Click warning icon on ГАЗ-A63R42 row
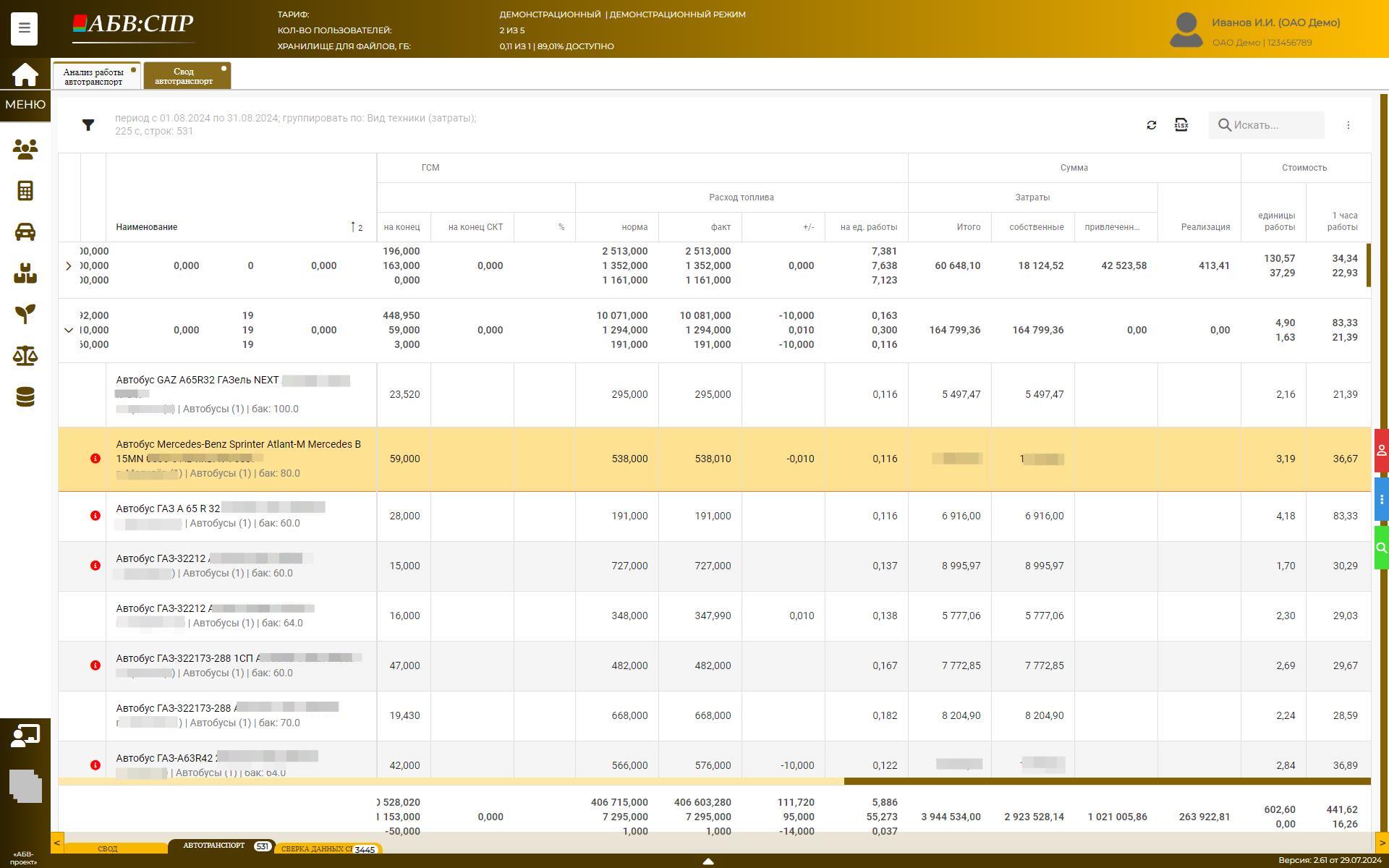Viewport: 1389px width, 868px height. [95, 765]
